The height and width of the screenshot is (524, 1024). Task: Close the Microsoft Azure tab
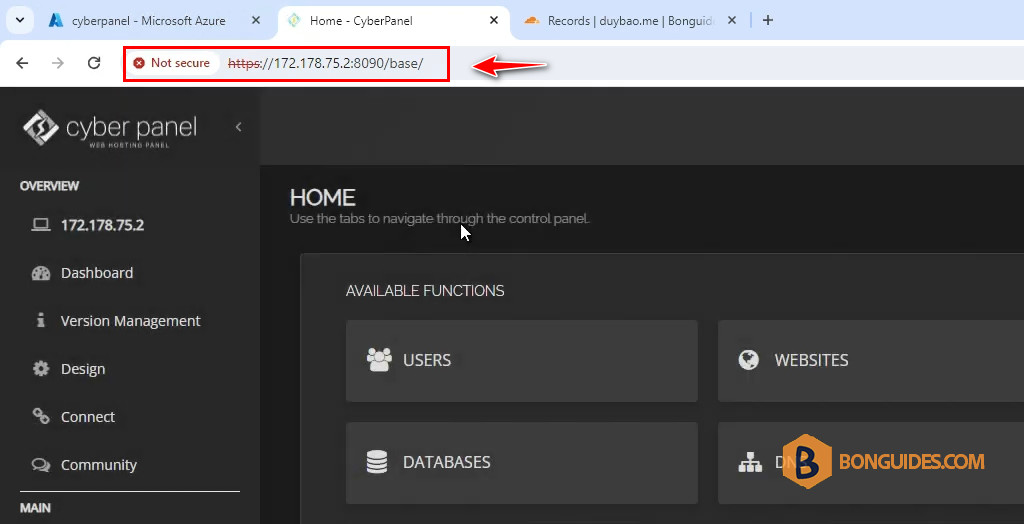[x=255, y=21]
